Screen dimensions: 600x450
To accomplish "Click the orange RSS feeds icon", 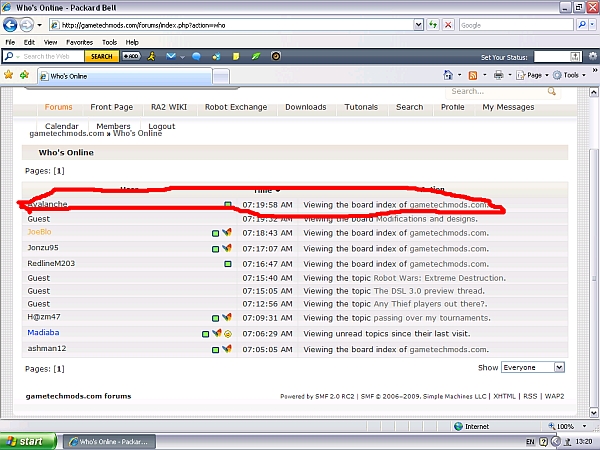I will pos(473,75).
